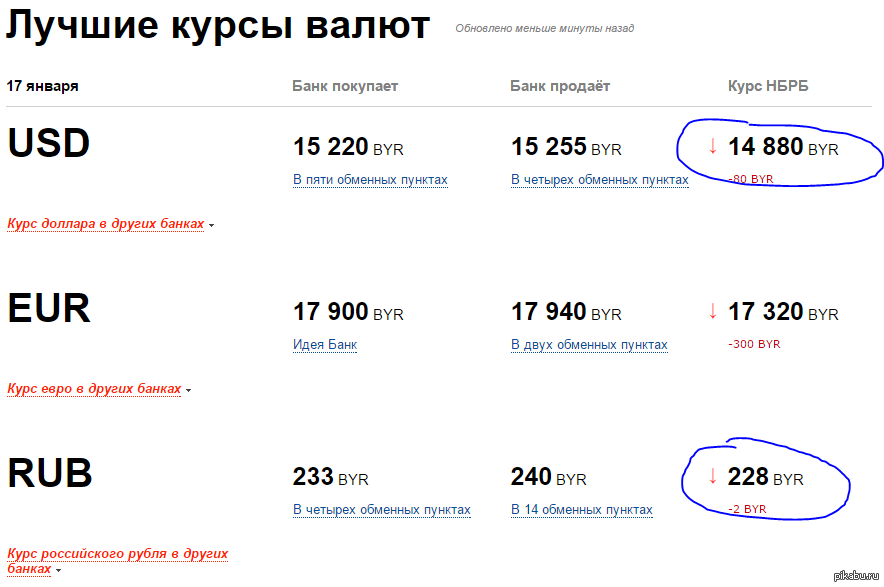The image size is (884, 587).
Task: Click the RUB down-arrow rate indicator
Action: (713, 477)
